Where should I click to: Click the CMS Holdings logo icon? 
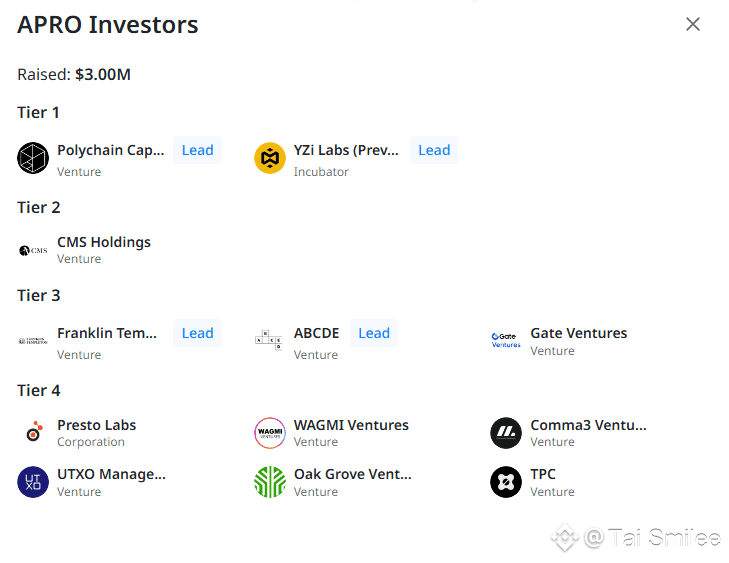point(33,250)
